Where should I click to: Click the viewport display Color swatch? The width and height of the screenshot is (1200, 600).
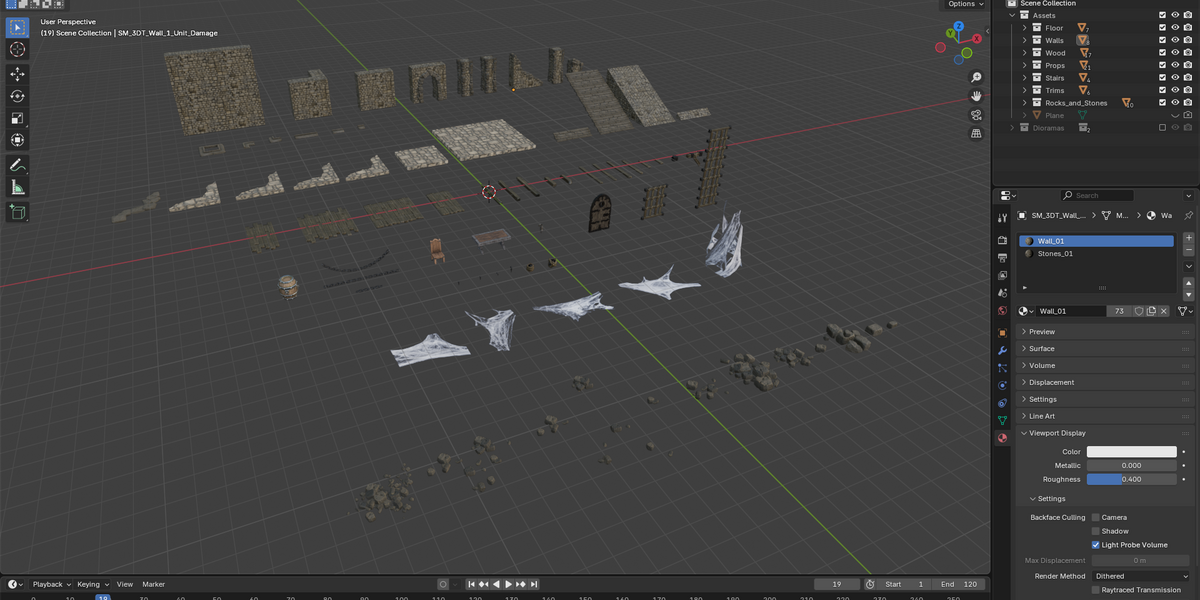tap(1132, 452)
